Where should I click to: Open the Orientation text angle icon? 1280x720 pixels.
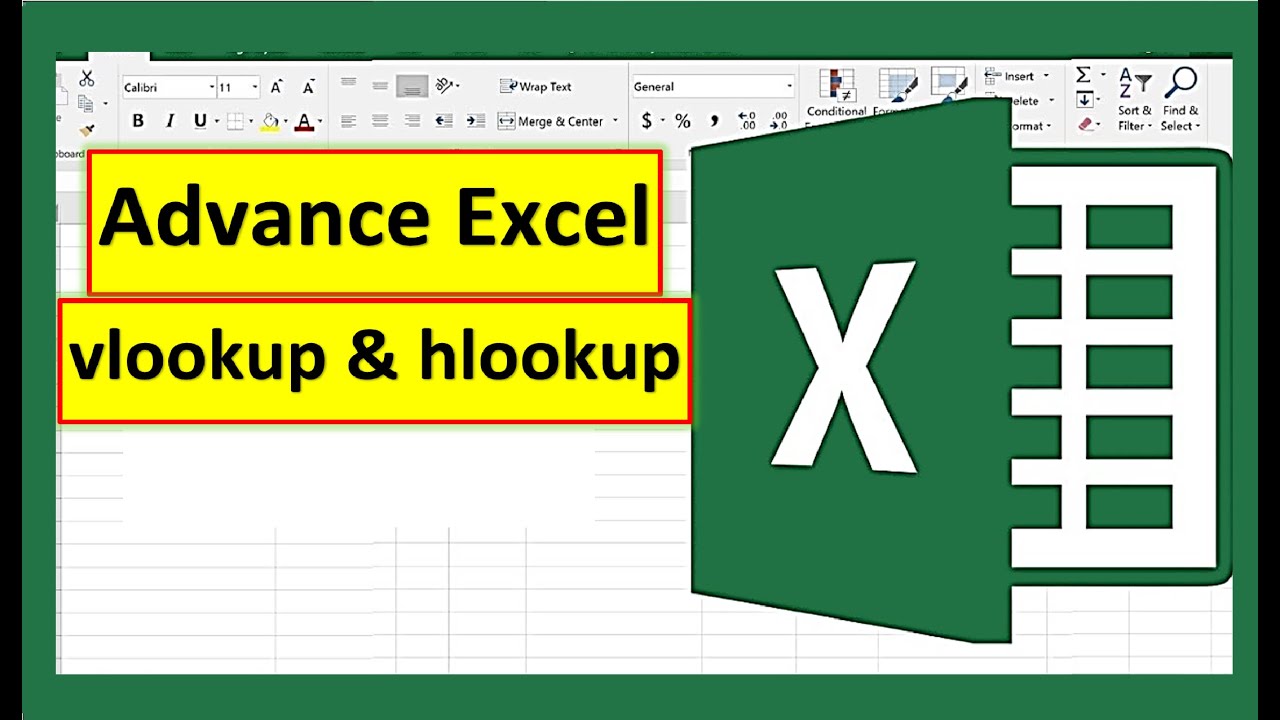[445, 86]
